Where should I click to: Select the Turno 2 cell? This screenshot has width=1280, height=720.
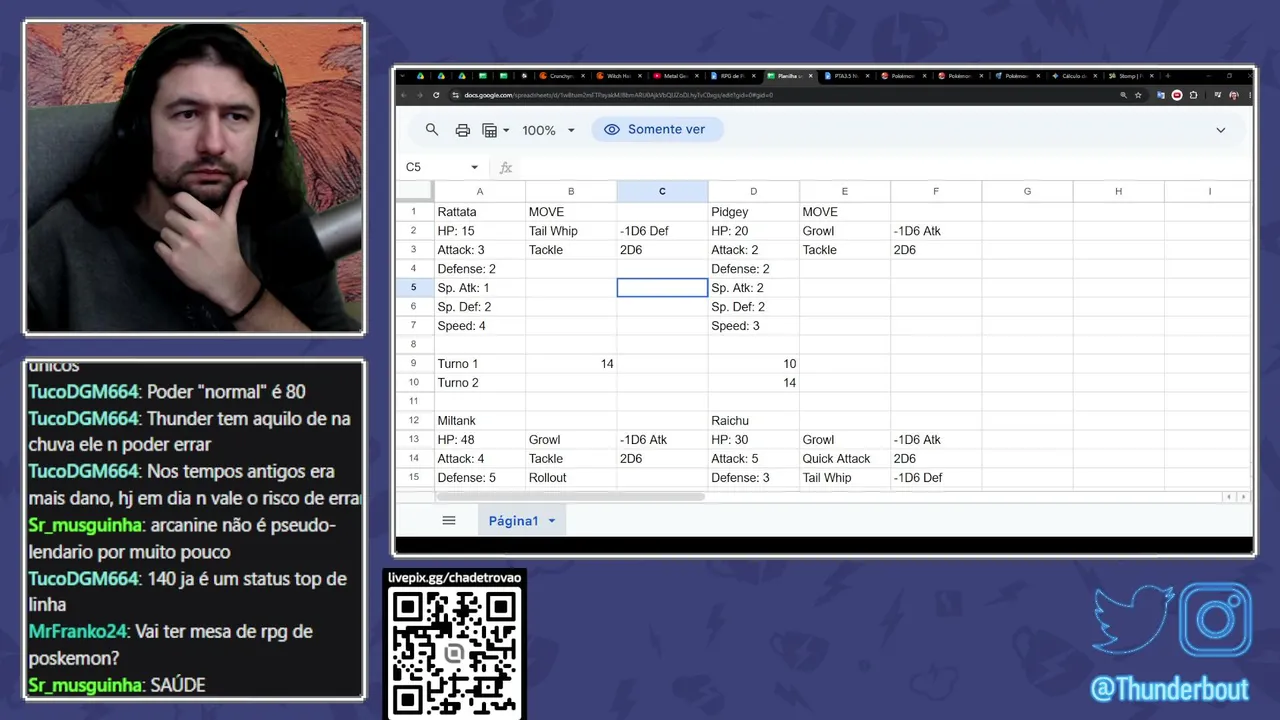click(x=479, y=383)
